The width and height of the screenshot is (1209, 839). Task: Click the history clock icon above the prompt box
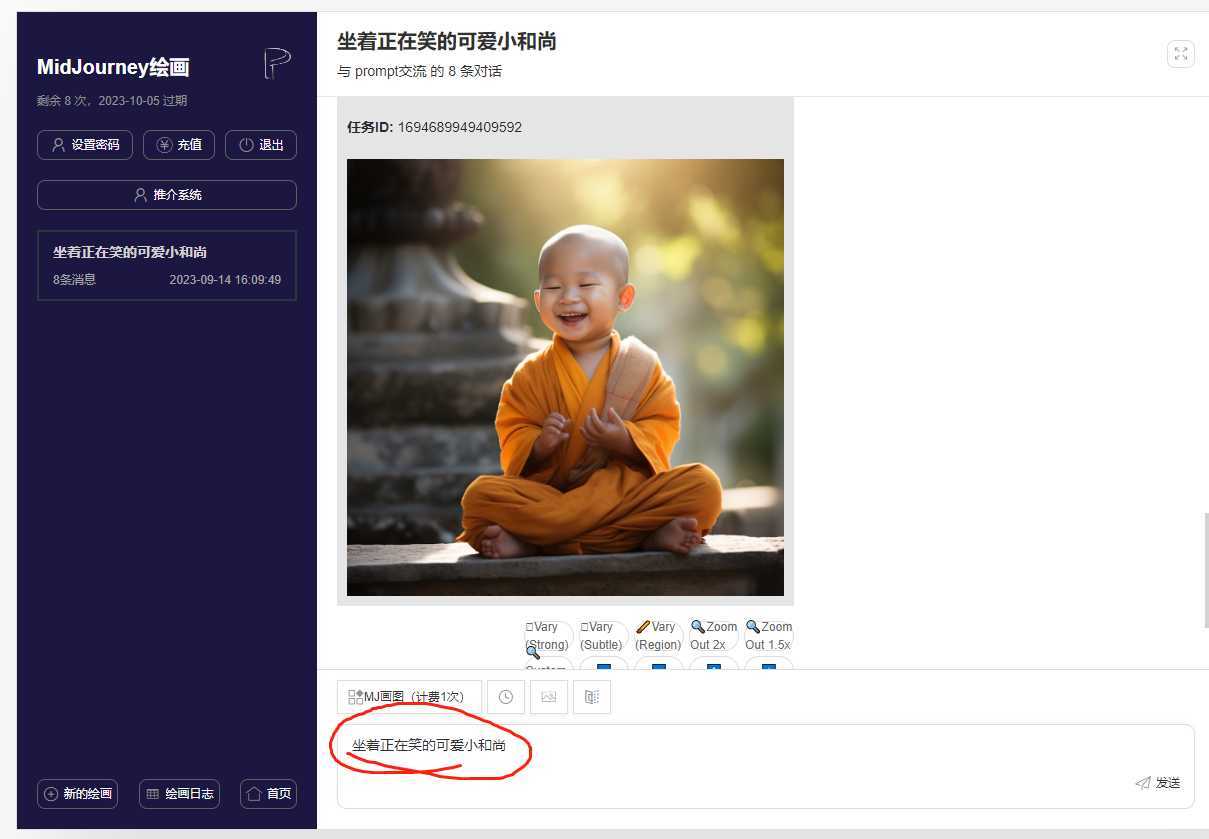[x=506, y=697]
